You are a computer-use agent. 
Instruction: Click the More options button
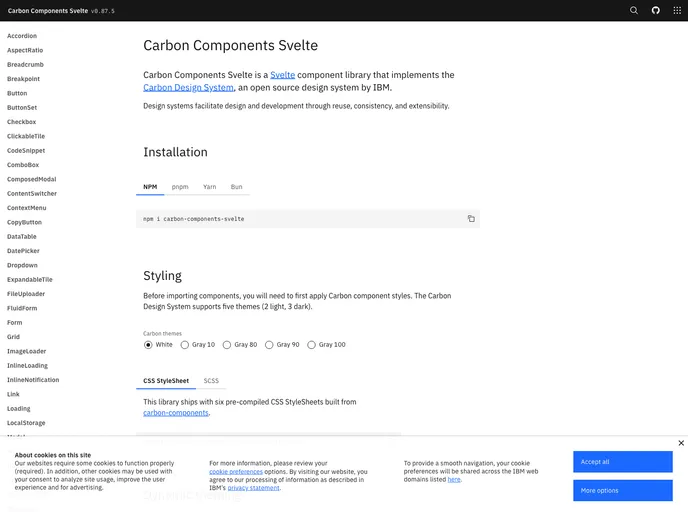(x=623, y=491)
